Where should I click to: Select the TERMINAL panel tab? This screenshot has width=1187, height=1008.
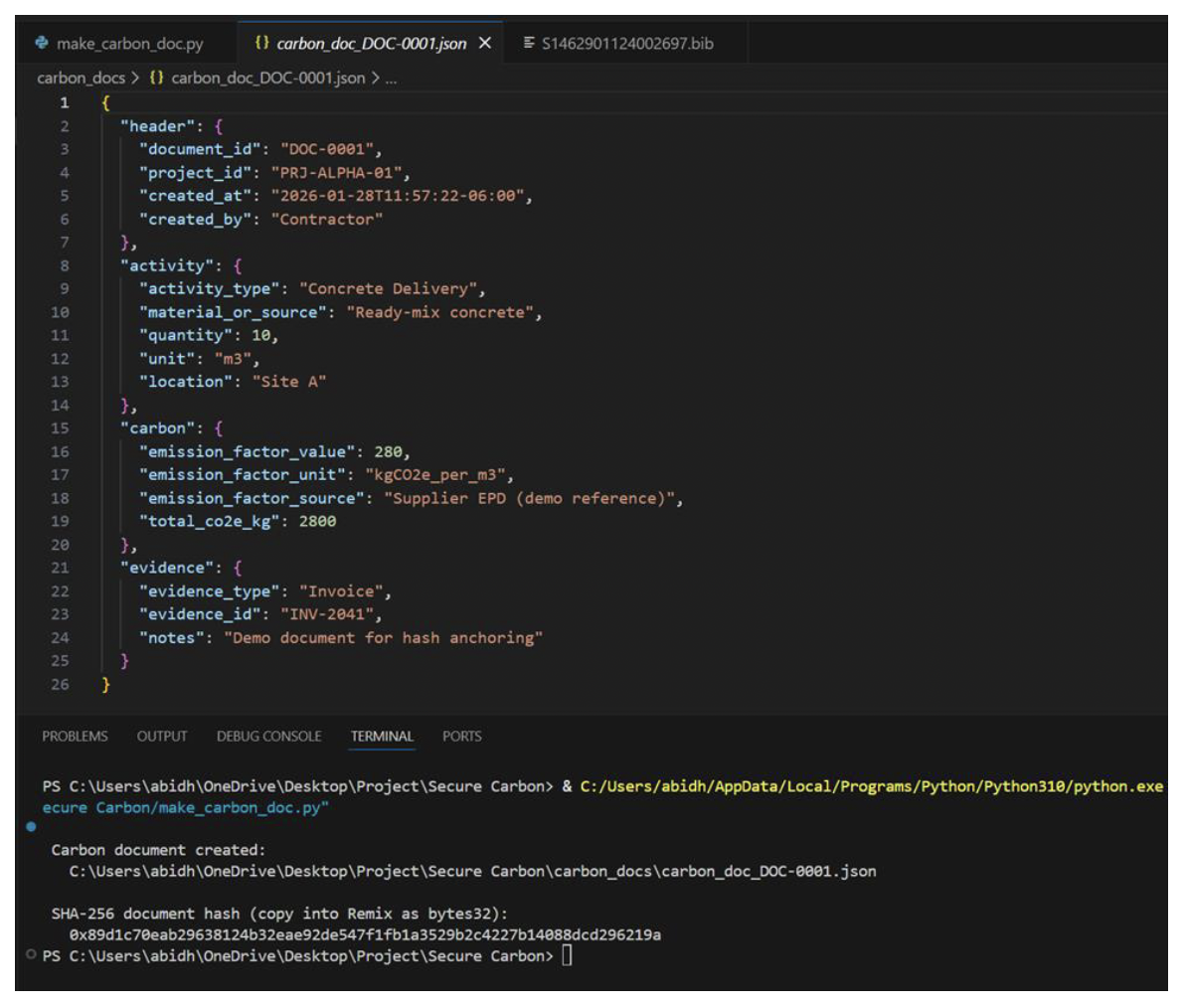coord(382,737)
